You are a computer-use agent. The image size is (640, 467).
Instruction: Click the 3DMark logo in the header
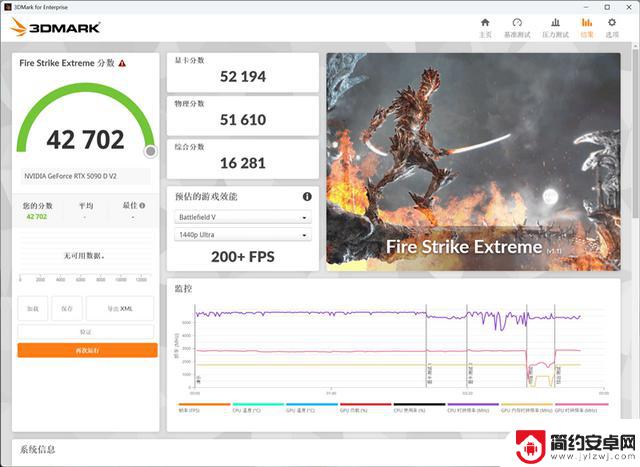coord(56,27)
